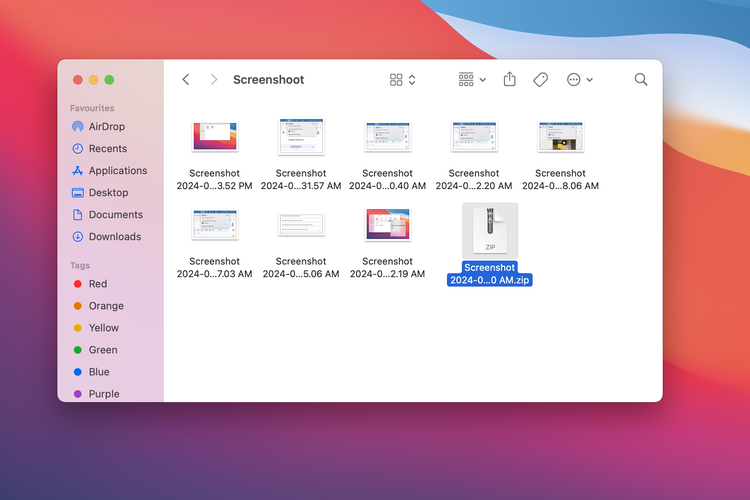Select Downloads in the sidebar
The width and height of the screenshot is (750, 500).
[x=114, y=237]
